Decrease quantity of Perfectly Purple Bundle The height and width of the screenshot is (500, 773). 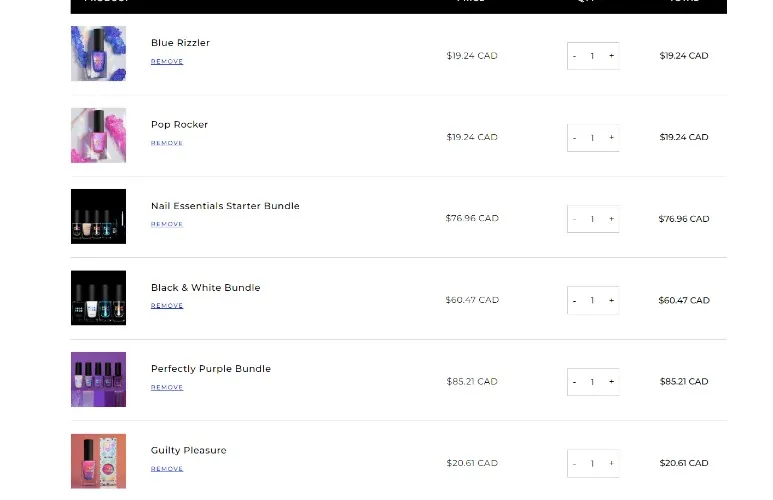click(x=574, y=381)
